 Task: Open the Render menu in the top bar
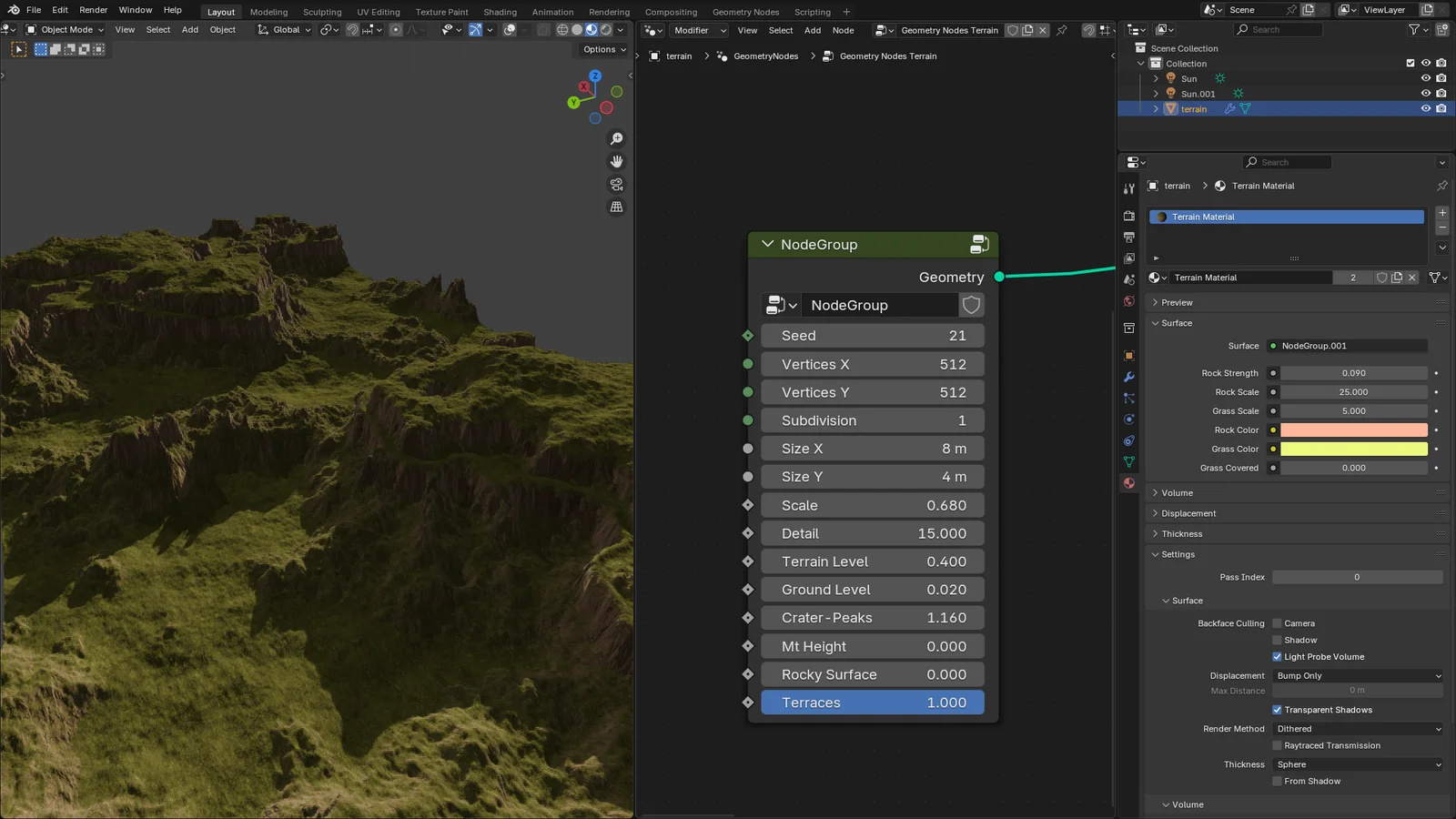tap(93, 10)
